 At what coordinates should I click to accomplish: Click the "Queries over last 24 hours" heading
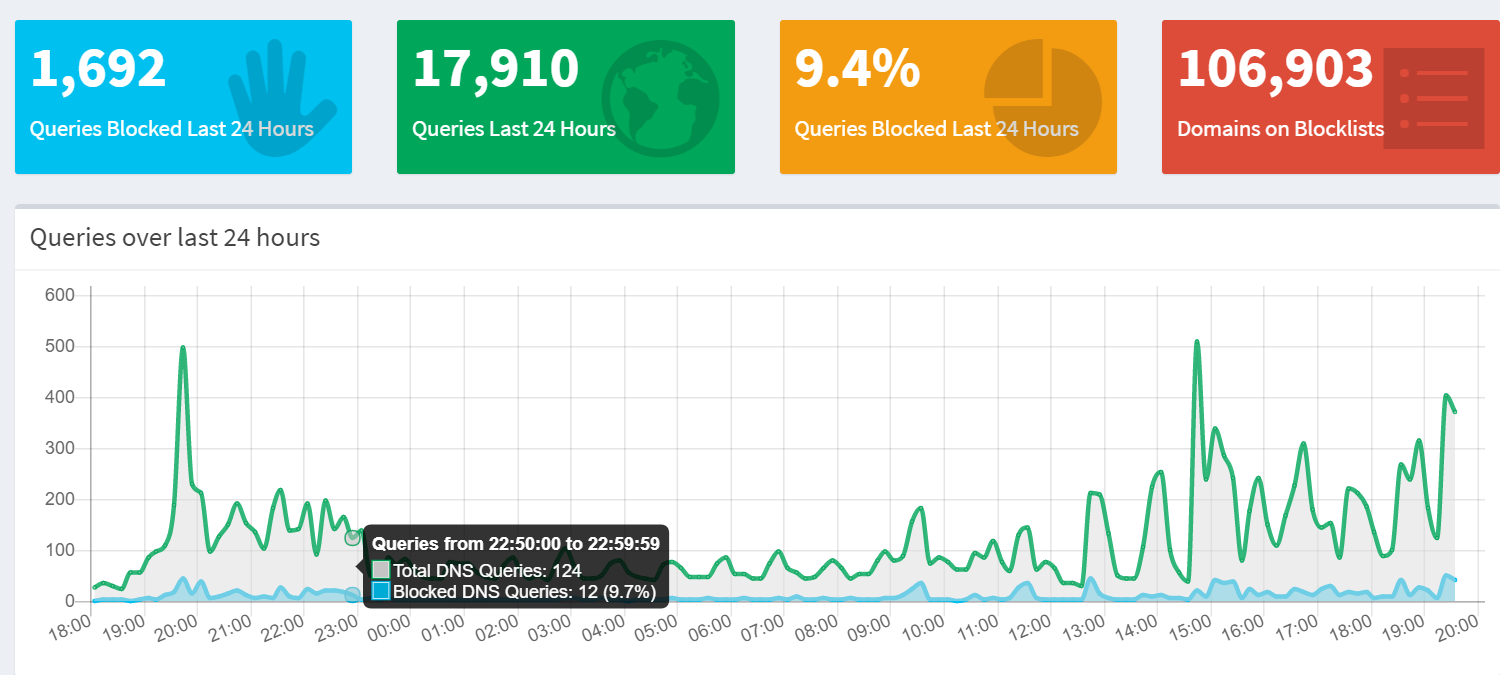coord(175,238)
